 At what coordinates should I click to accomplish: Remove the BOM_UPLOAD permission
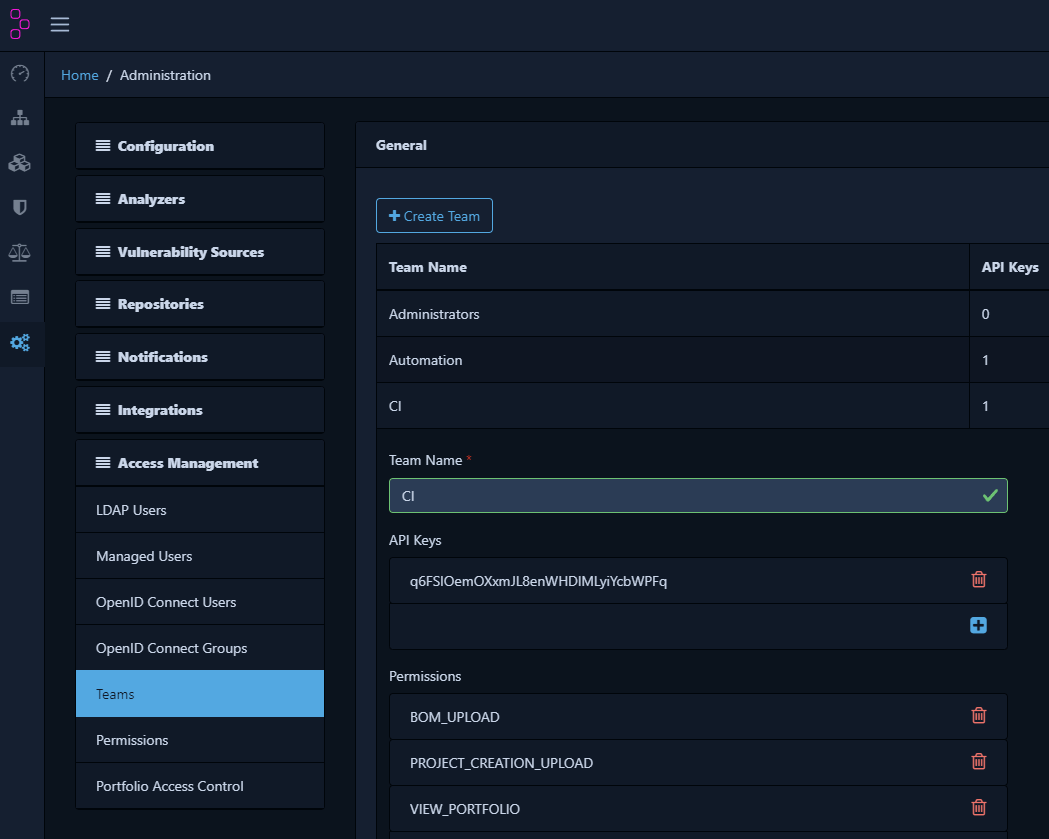[x=978, y=716]
